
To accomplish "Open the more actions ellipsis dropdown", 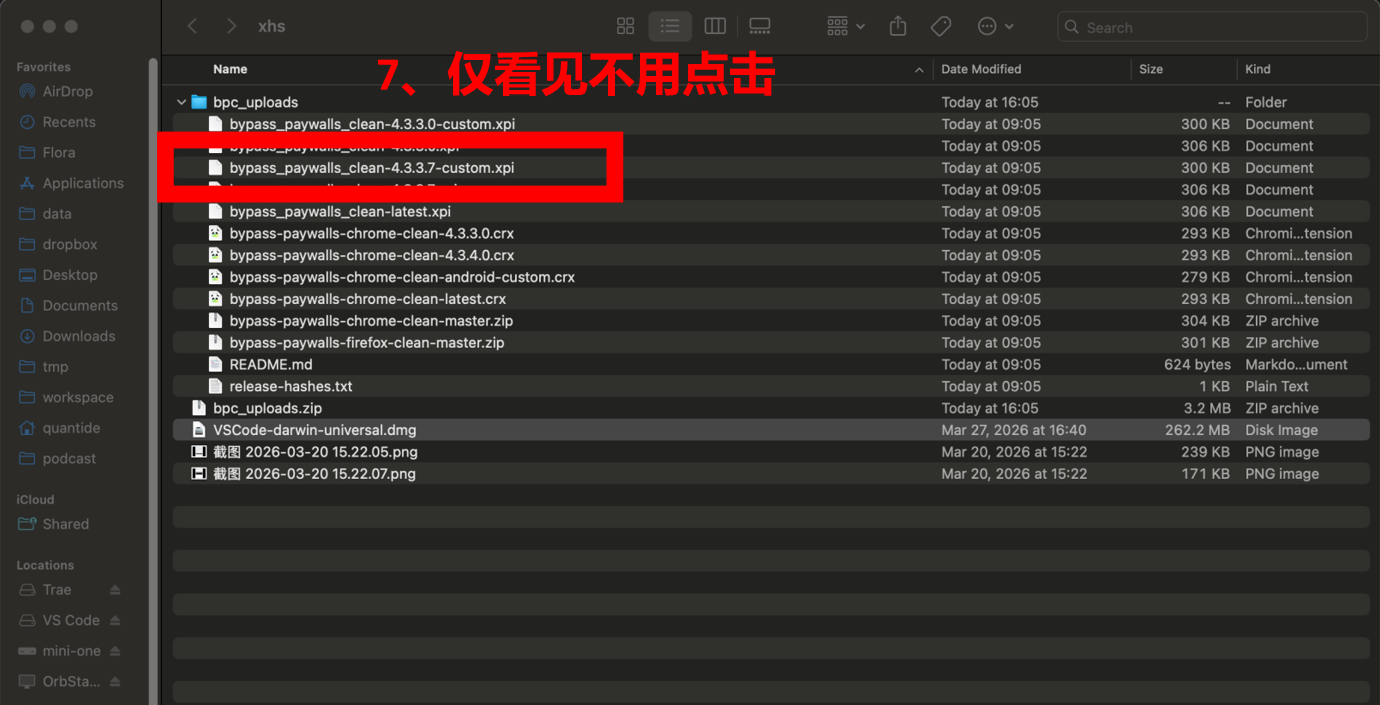I will click(x=991, y=26).
